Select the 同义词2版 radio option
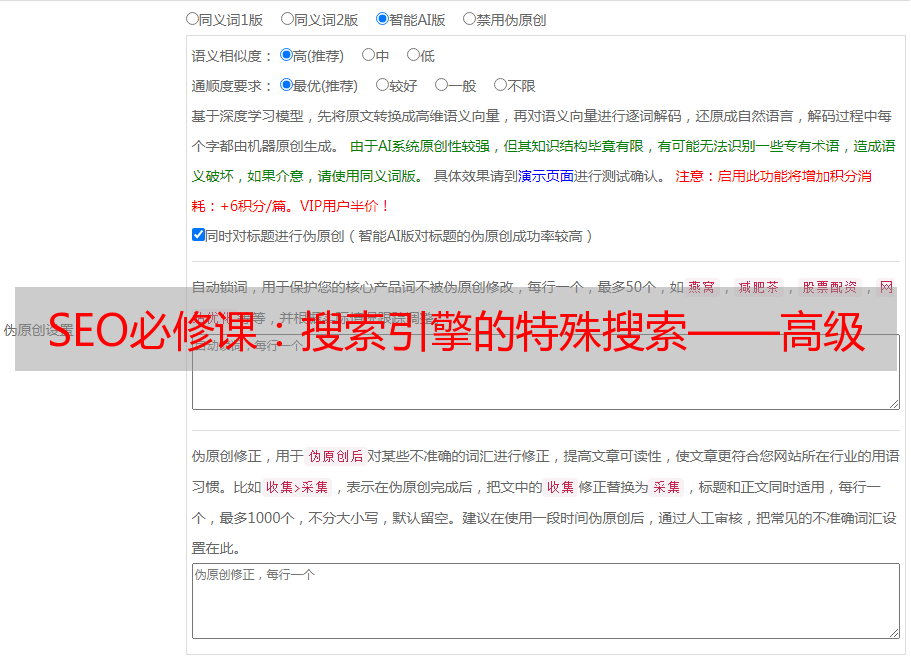The height and width of the screenshot is (658, 911). [x=287, y=19]
